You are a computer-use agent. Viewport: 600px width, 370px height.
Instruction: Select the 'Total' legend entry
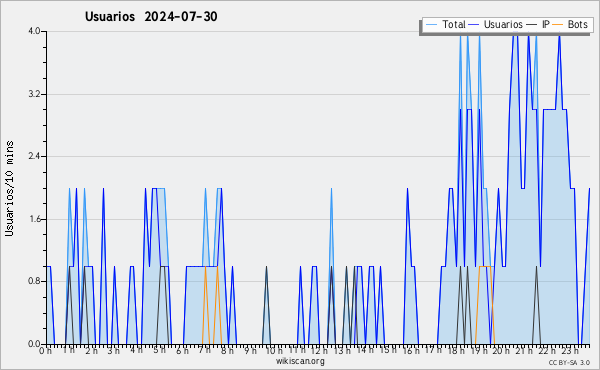click(x=454, y=24)
